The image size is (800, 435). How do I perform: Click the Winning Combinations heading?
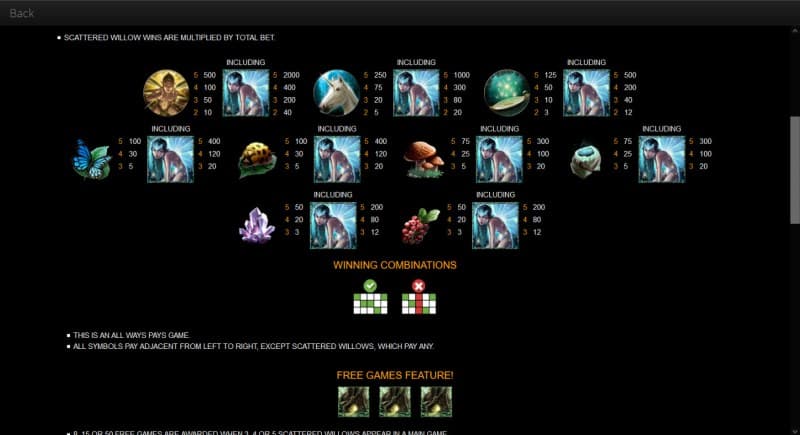(x=395, y=265)
